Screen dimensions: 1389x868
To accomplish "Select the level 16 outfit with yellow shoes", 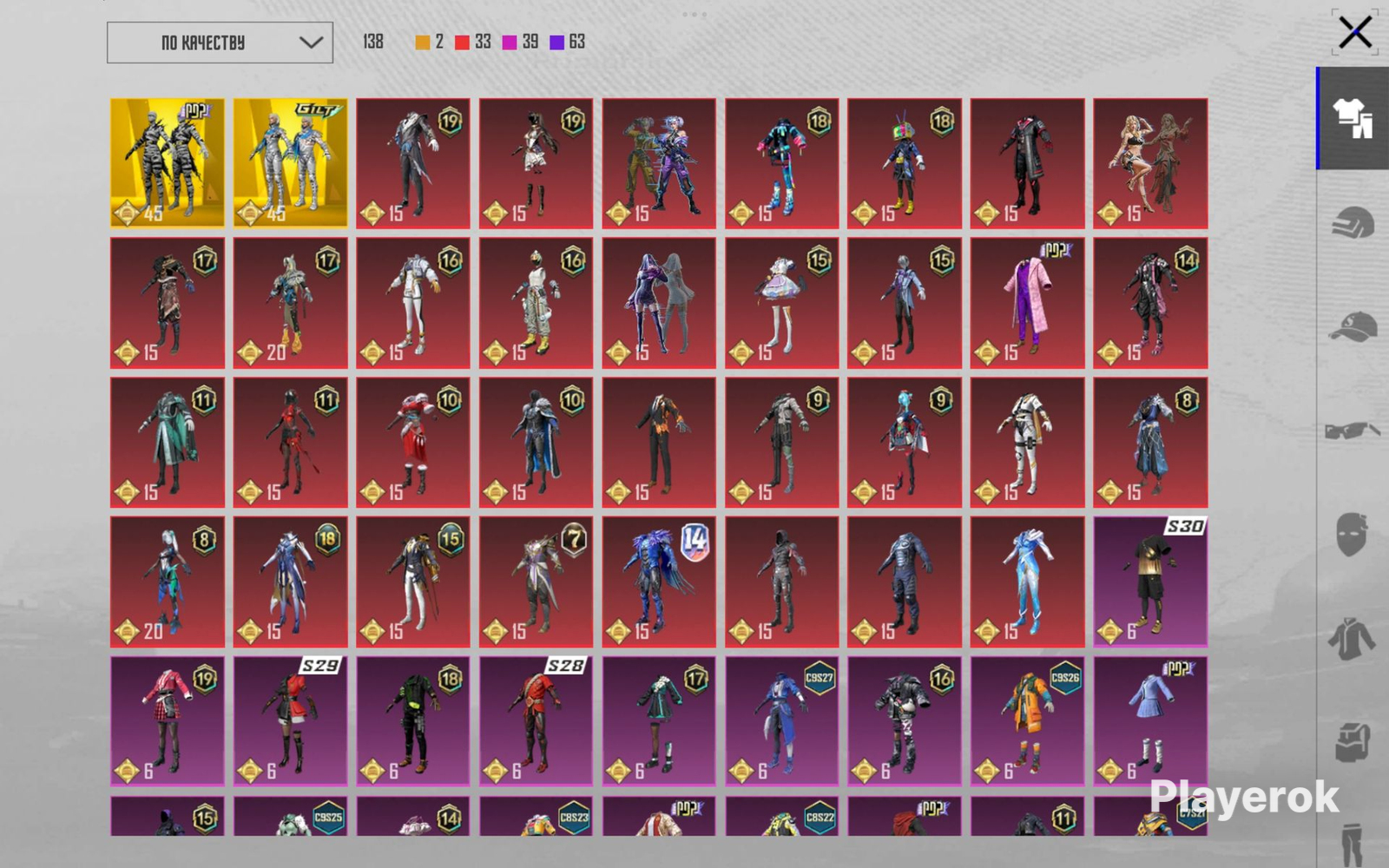I will pos(536,303).
